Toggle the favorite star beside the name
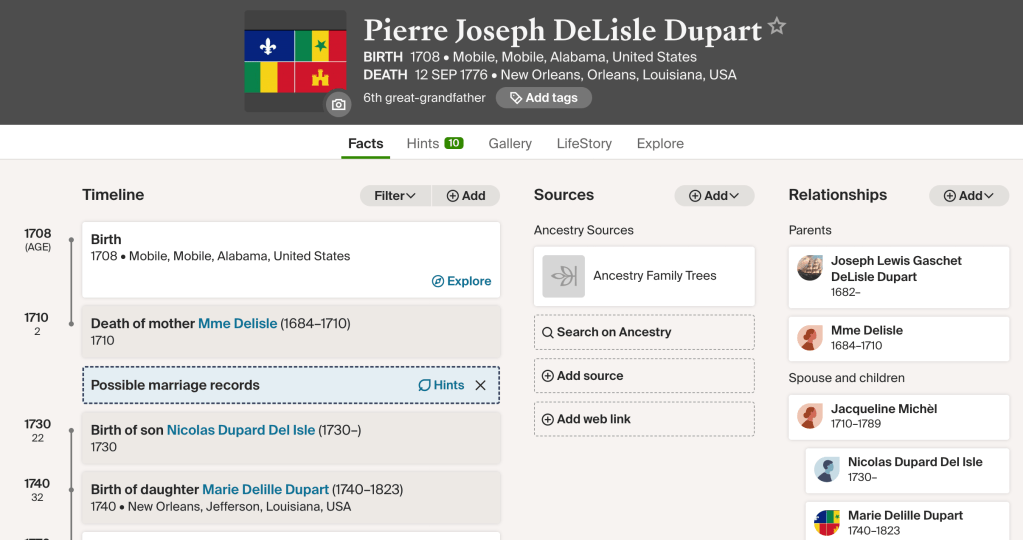The image size is (1023, 540). [777, 27]
